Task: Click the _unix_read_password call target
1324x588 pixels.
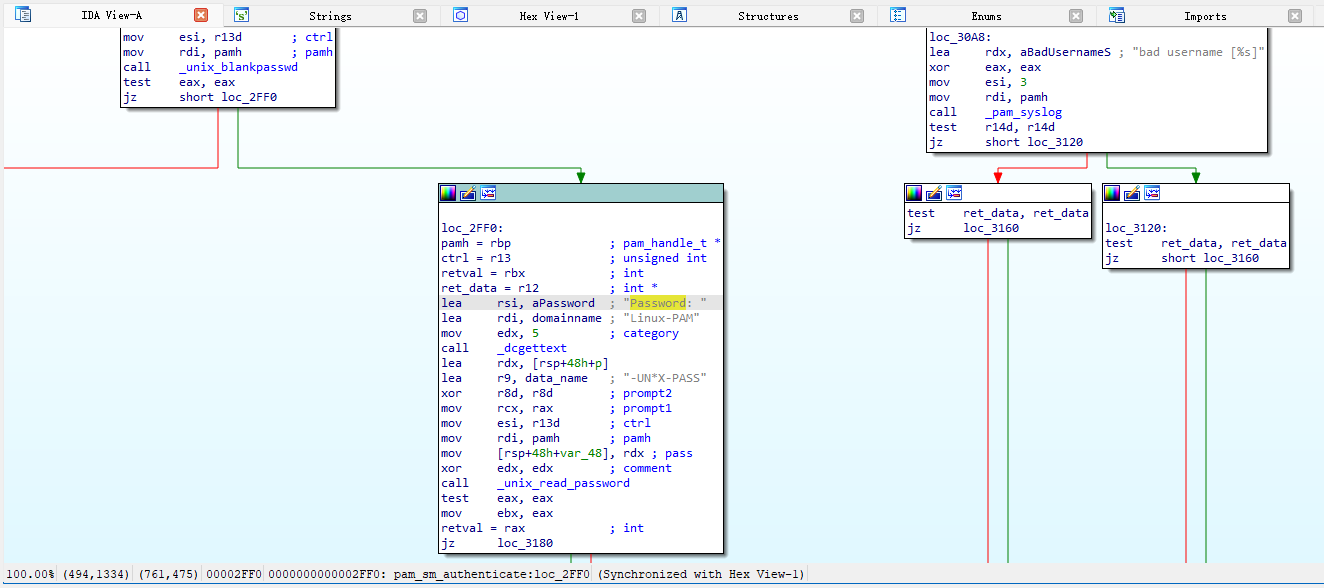Action: tap(563, 483)
